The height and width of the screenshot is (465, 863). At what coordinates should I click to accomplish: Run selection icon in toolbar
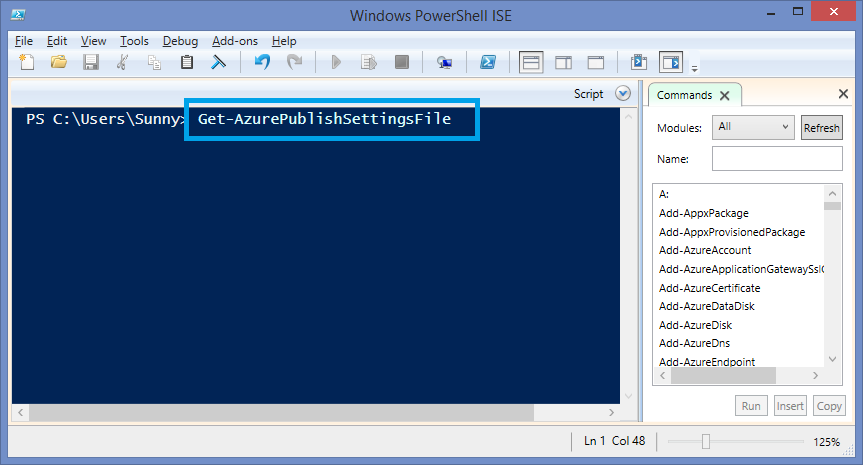pyautogui.click(x=369, y=62)
